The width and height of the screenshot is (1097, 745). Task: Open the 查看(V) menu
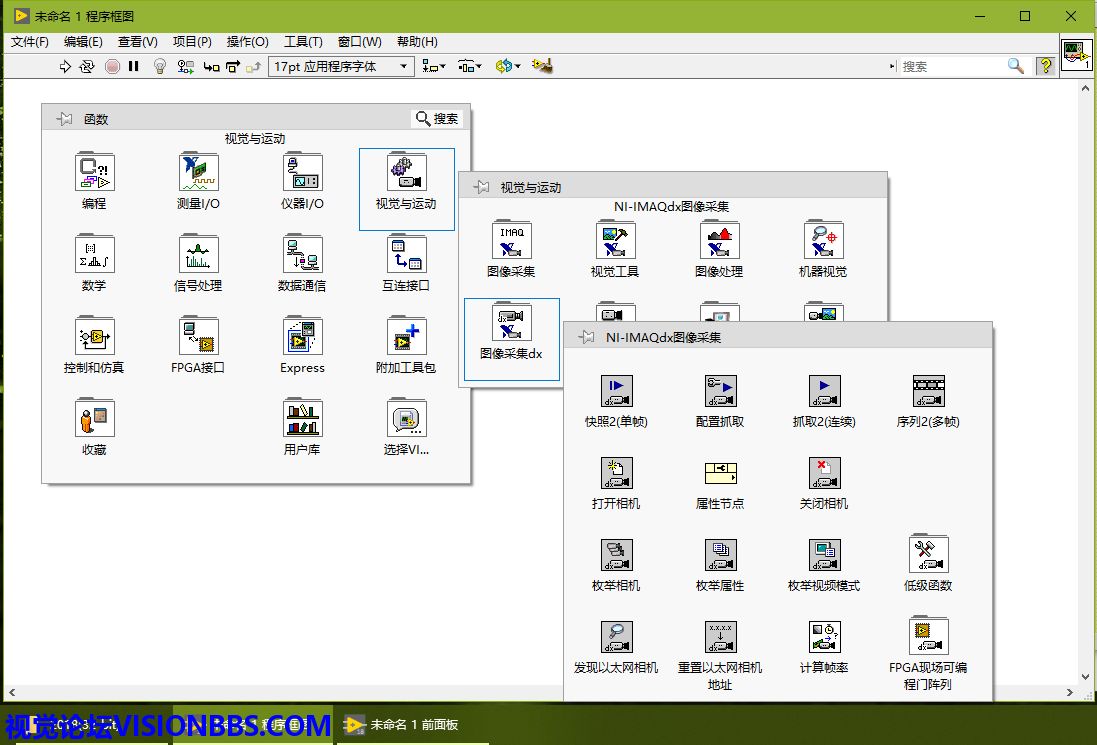138,42
